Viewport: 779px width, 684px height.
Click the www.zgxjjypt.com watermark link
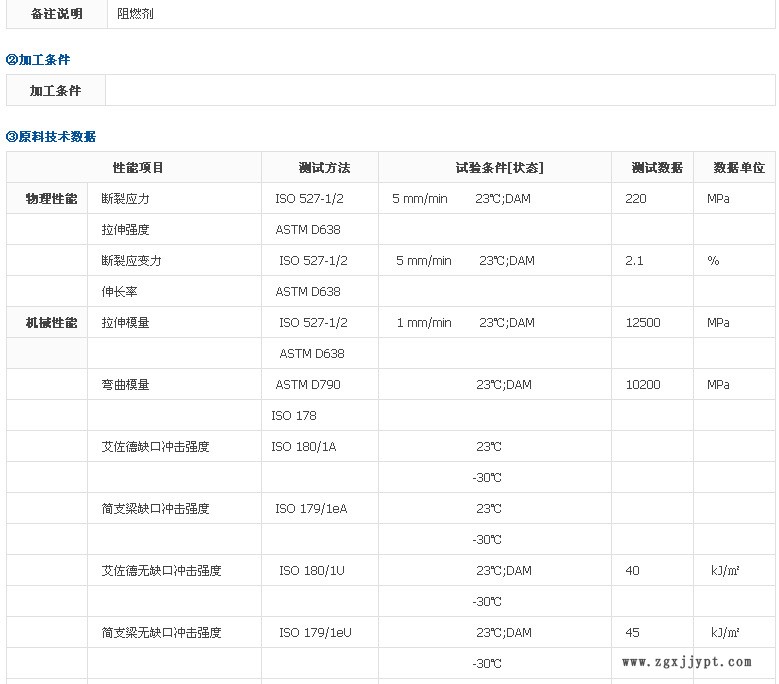[x=686, y=662]
